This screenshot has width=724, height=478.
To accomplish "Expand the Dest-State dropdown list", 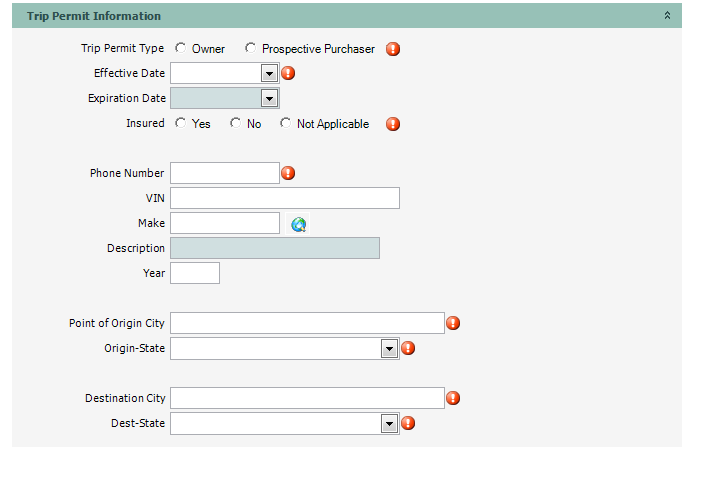I will pyautogui.click(x=389, y=423).
